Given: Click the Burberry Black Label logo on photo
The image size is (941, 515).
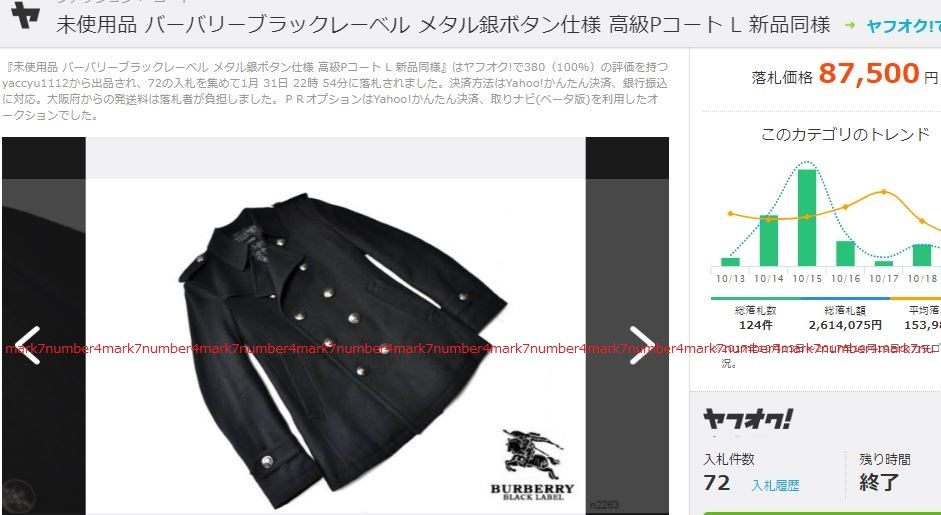Looking at the screenshot, I should coord(532,465).
